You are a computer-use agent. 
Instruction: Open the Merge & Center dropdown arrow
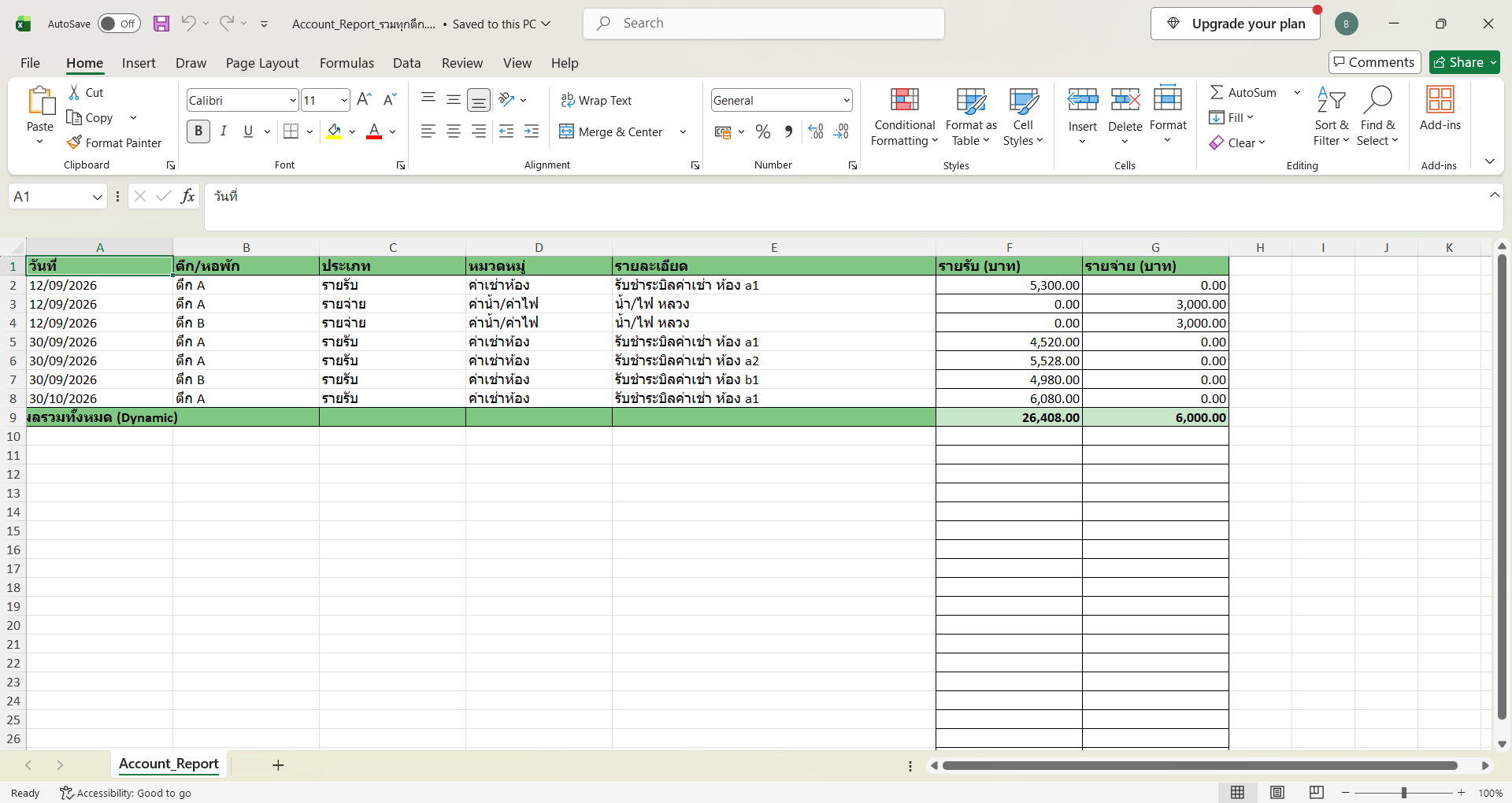(x=683, y=131)
